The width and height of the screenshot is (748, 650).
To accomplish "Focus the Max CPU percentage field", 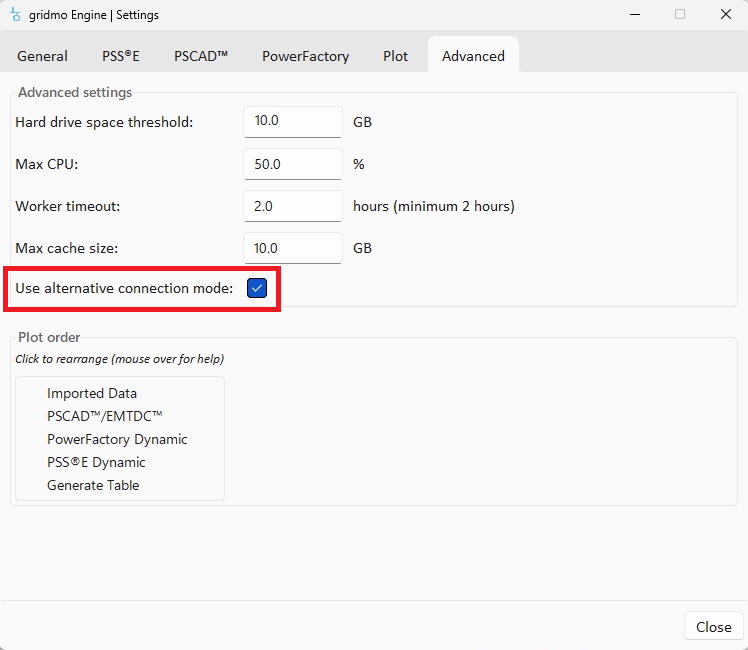I will pos(292,164).
